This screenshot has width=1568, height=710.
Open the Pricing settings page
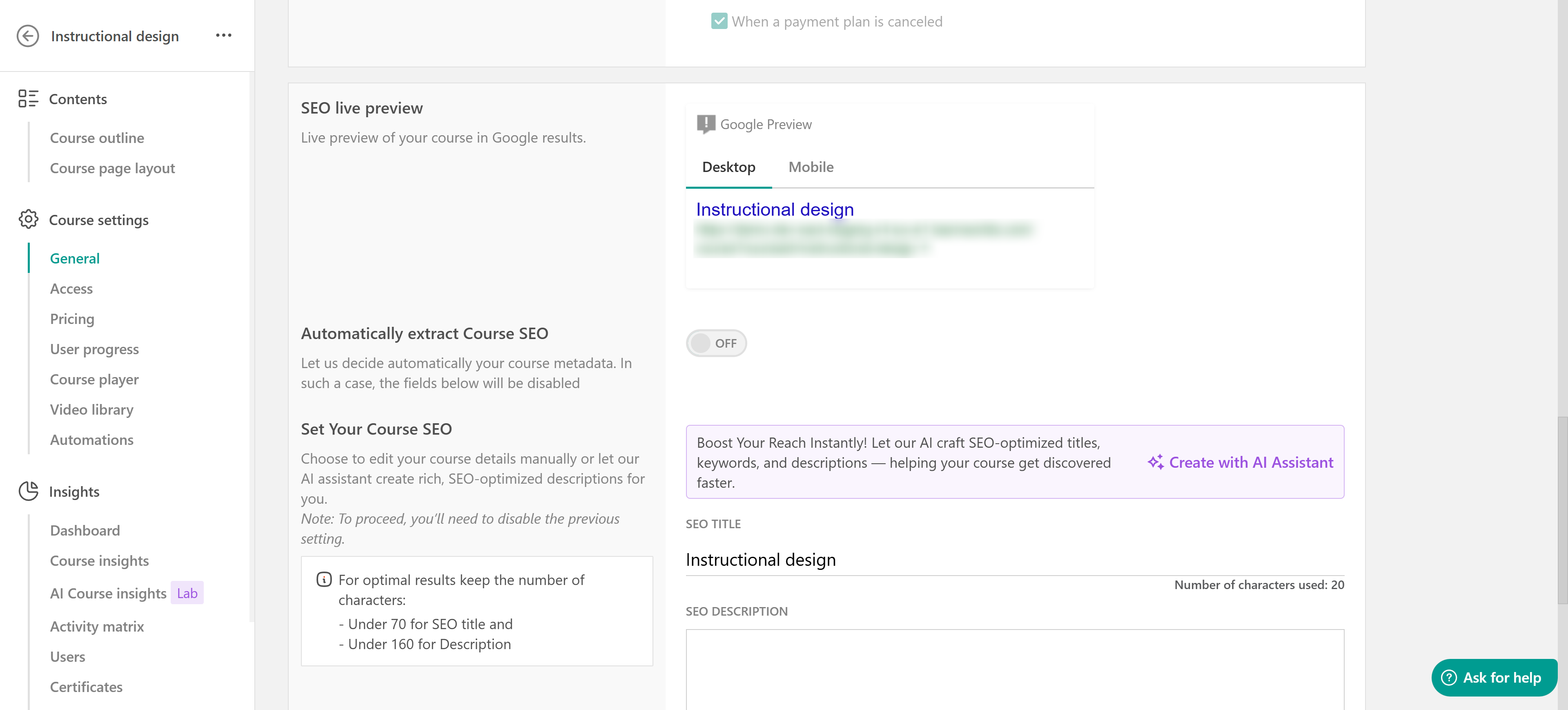[72, 319]
